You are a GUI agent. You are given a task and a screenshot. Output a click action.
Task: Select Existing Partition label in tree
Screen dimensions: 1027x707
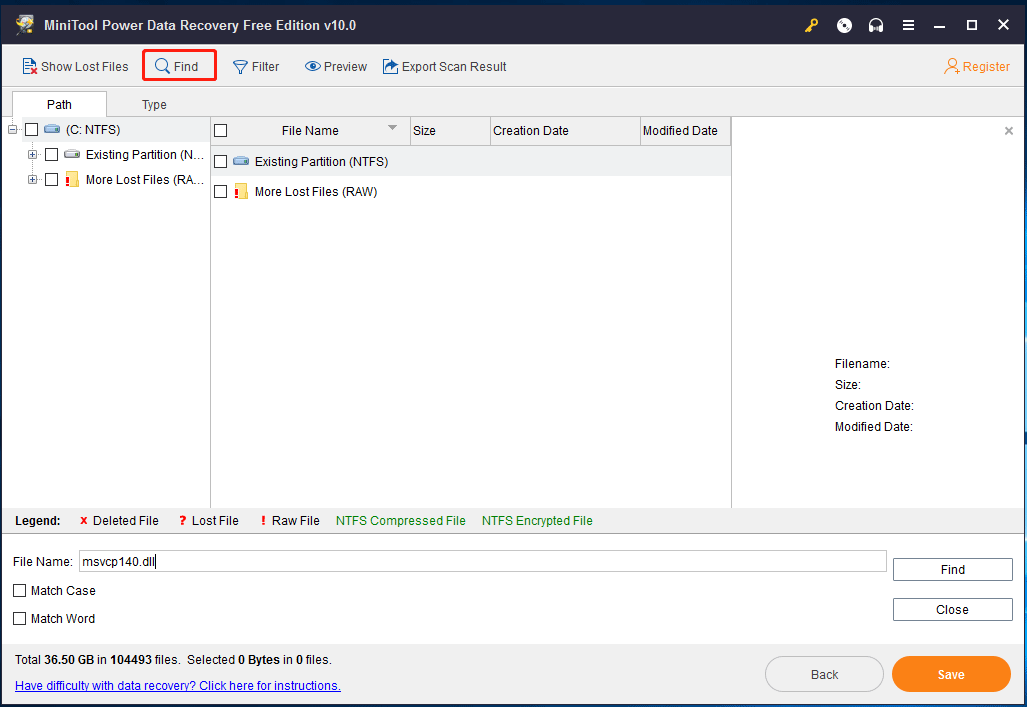coord(145,155)
